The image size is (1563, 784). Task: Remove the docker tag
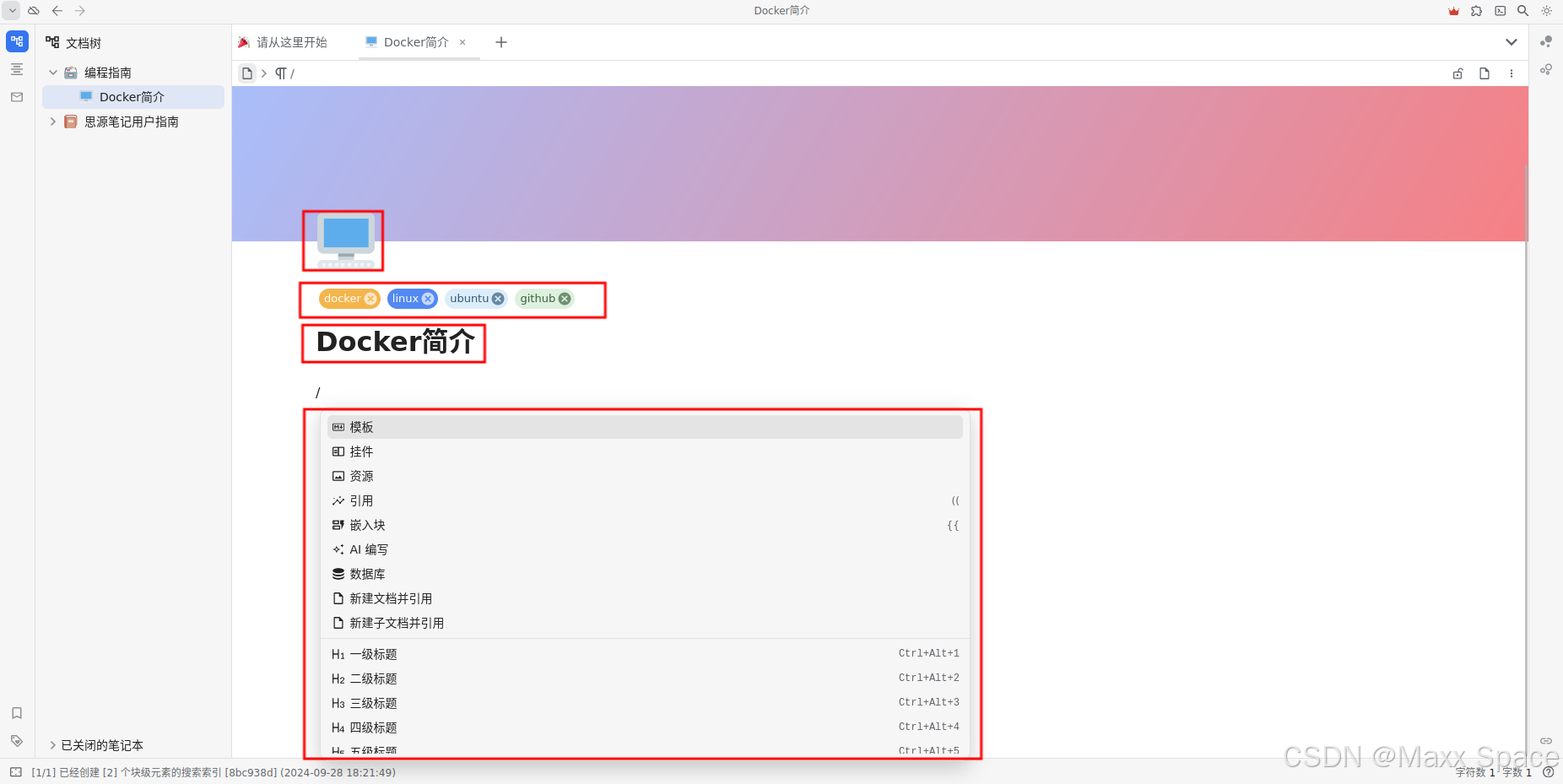pos(370,299)
